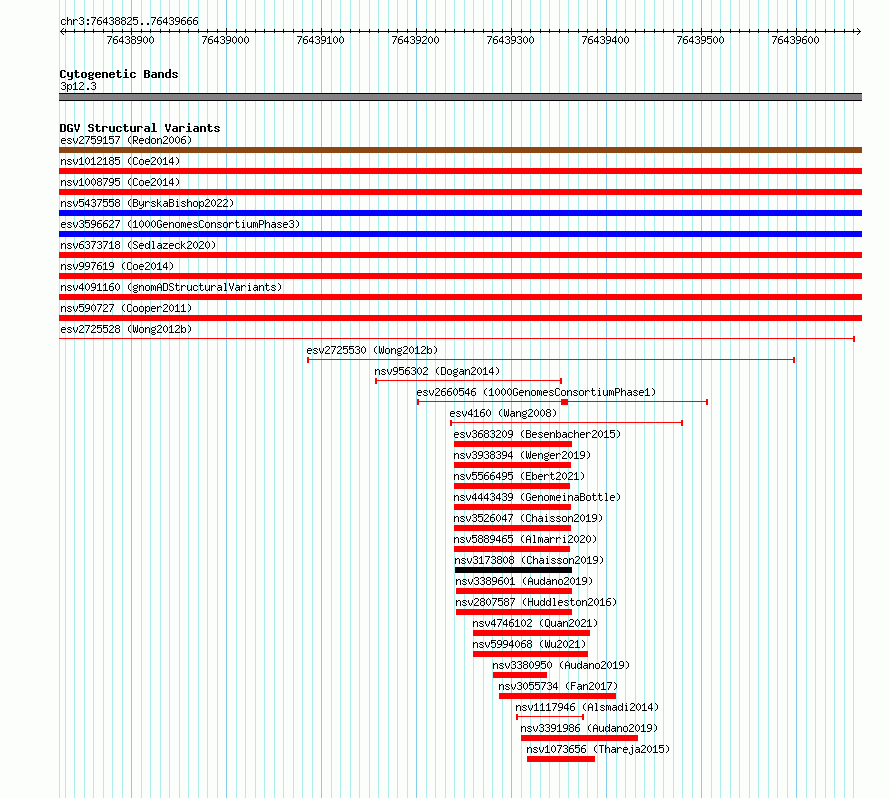Open esv3683209 (Besenbacher2015) variant
The height and width of the screenshot is (798, 890).
coord(537,434)
